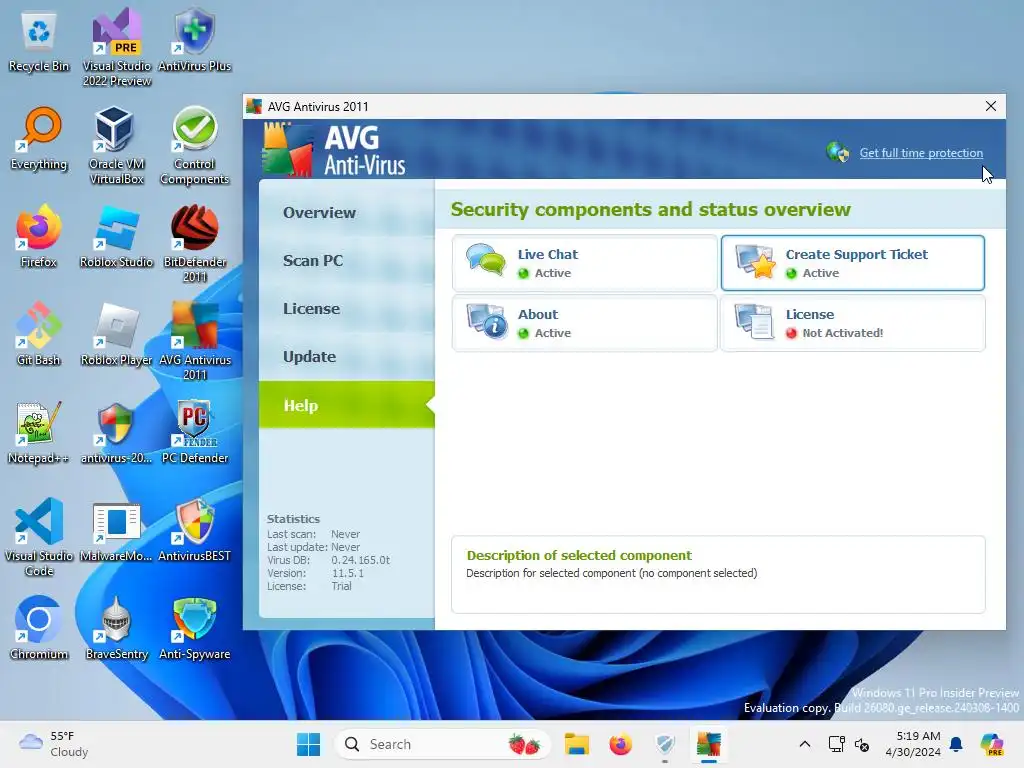Click the AVG Anti-Virus logo in header
Screen dimensions: 1024x768
334,150
